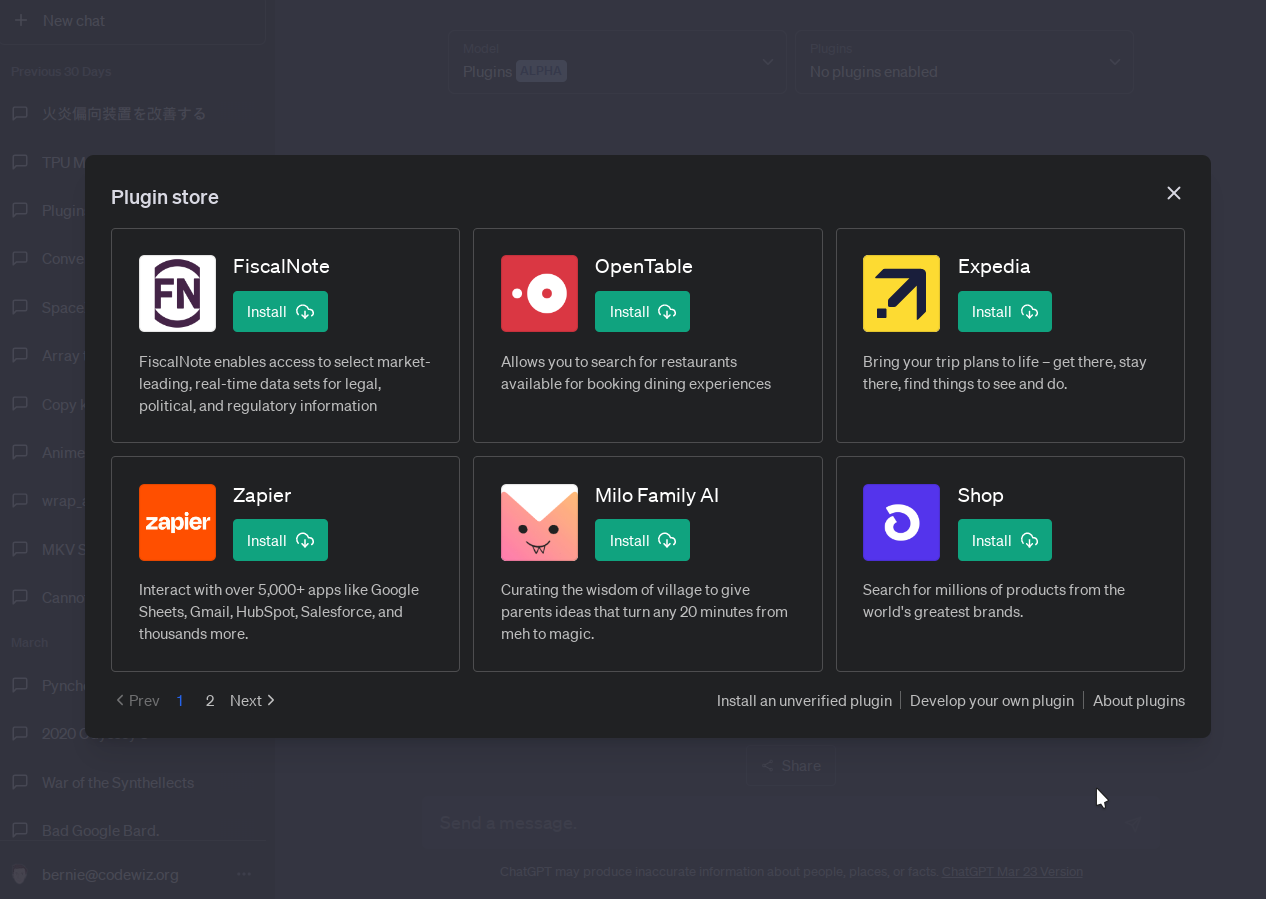
Task: Install the FiscalNote plugin
Action: (x=280, y=312)
